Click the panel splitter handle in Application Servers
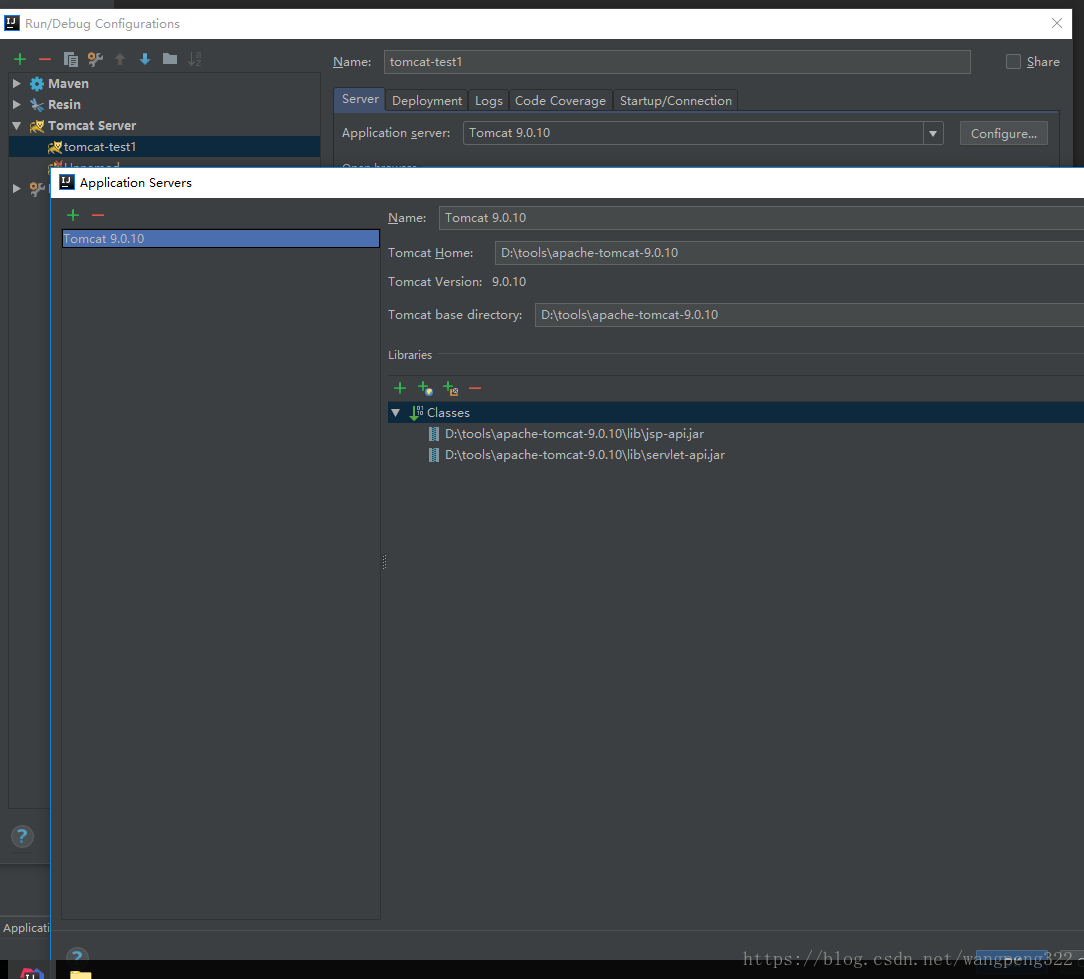The height and width of the screenshot is (979, 1084). (384, 561)
